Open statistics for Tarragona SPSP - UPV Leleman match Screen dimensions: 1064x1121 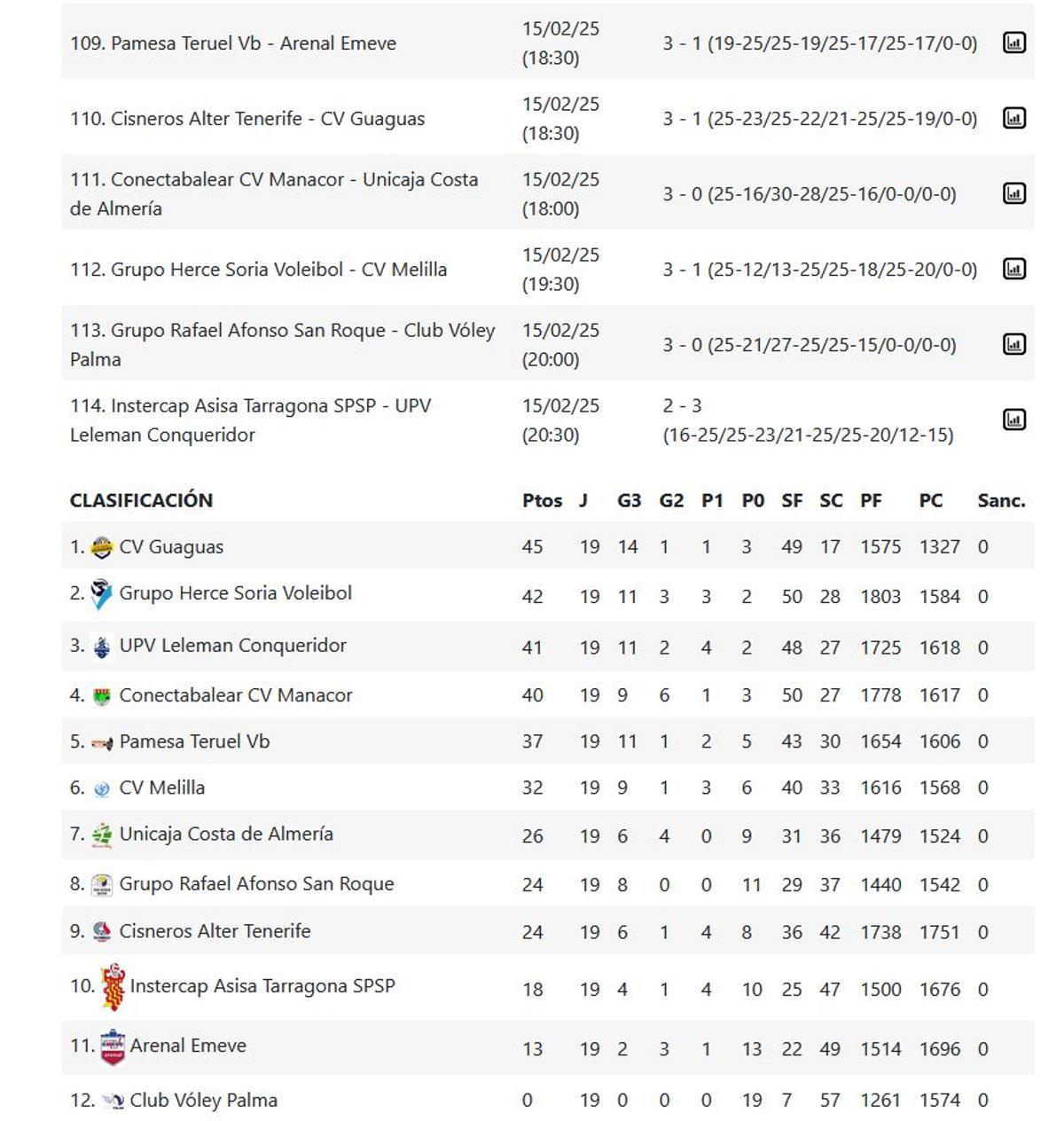pyautogui.click(x=1013, y=419)
